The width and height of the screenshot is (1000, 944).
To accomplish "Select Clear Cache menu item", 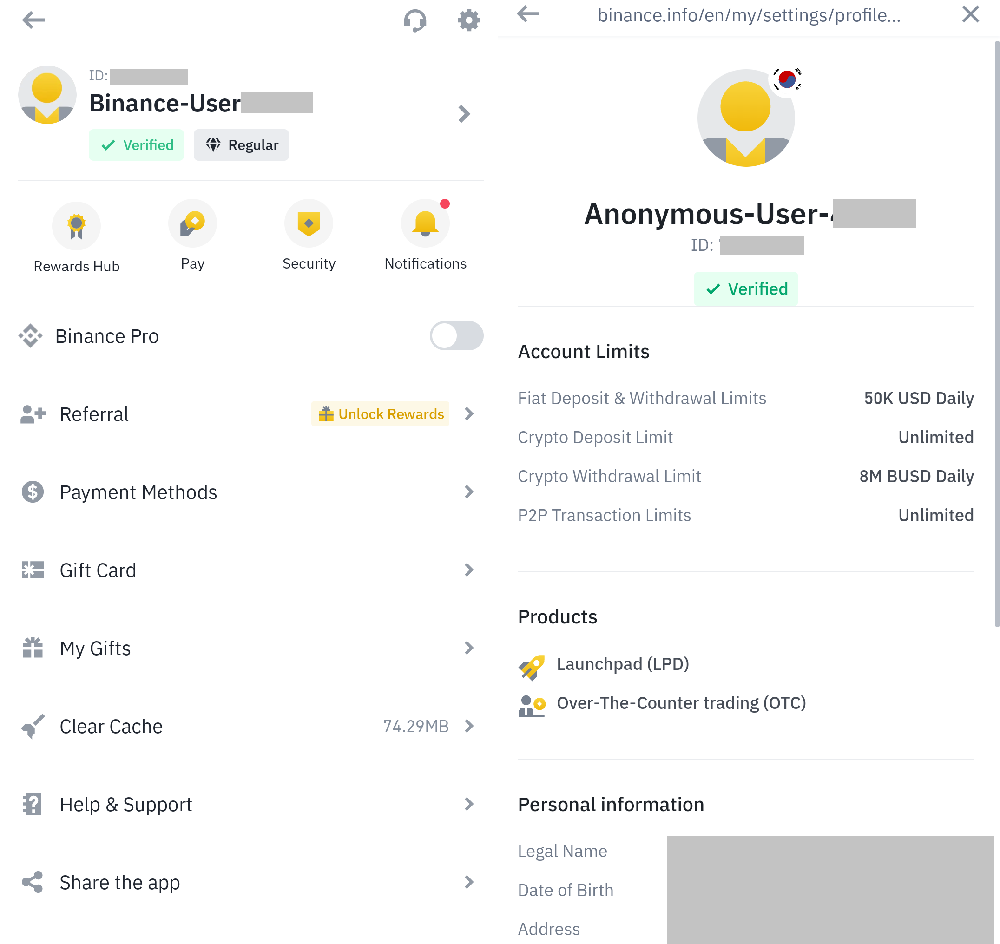I will click(x=250, y=726).
